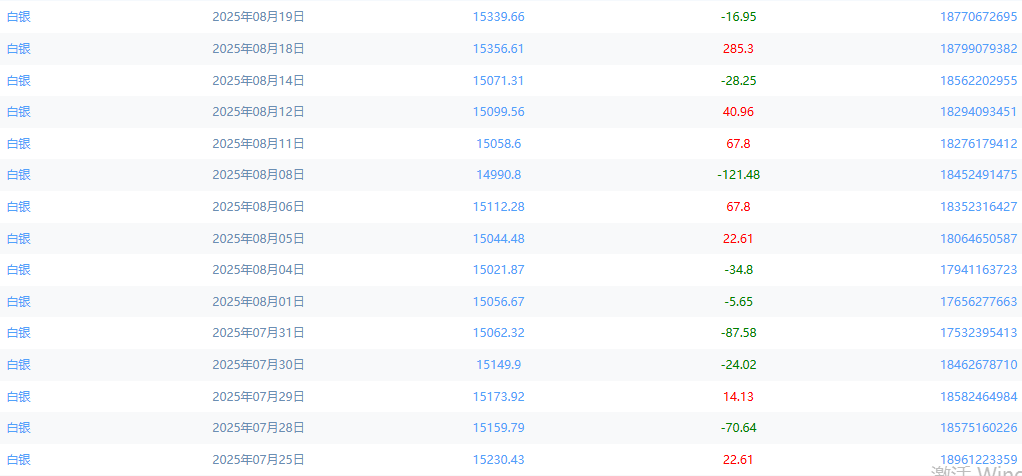This screenshot has height=476, width=1022.
Task: Select the date 2025年07月31日
Action: [258, 333]
